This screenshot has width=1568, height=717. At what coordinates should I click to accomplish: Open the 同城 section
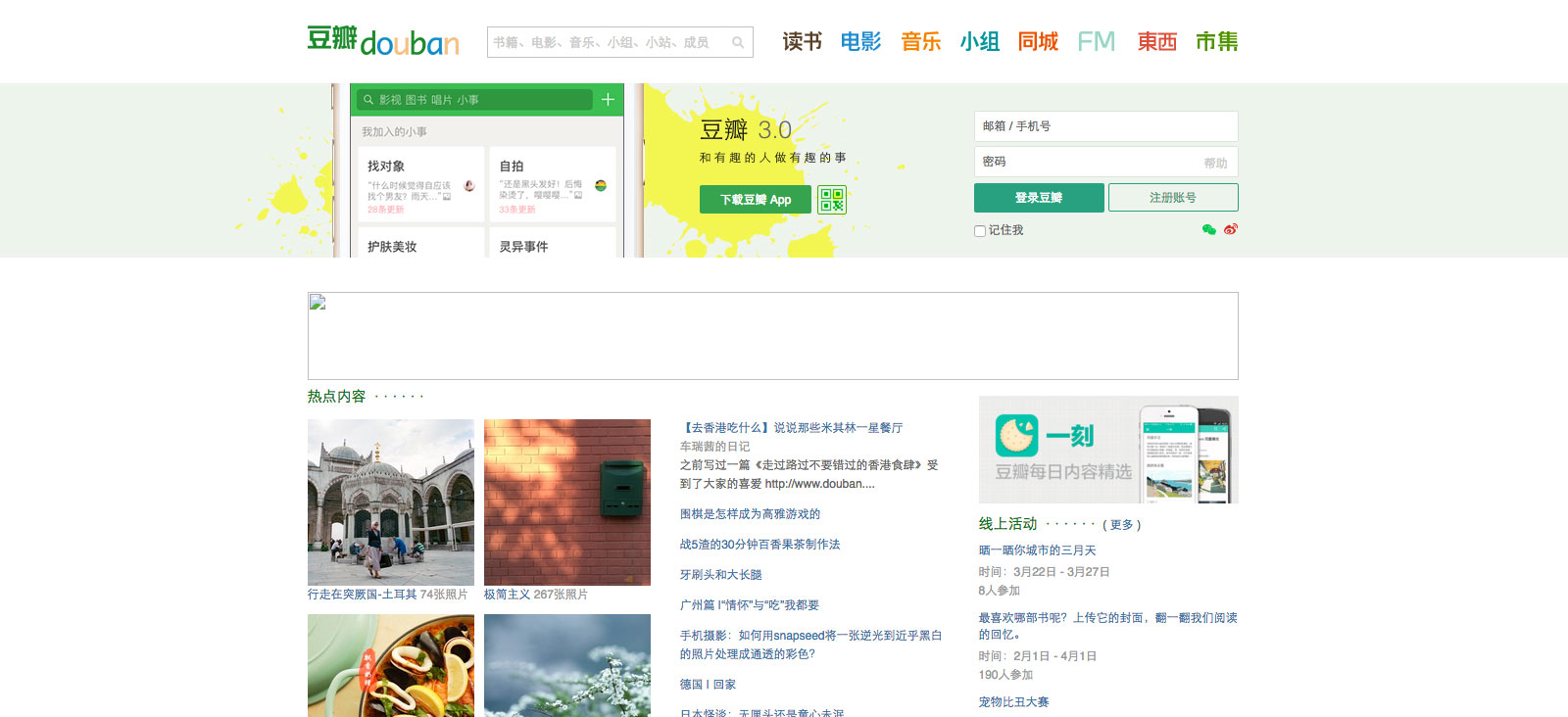click(x=1038, y=41)
